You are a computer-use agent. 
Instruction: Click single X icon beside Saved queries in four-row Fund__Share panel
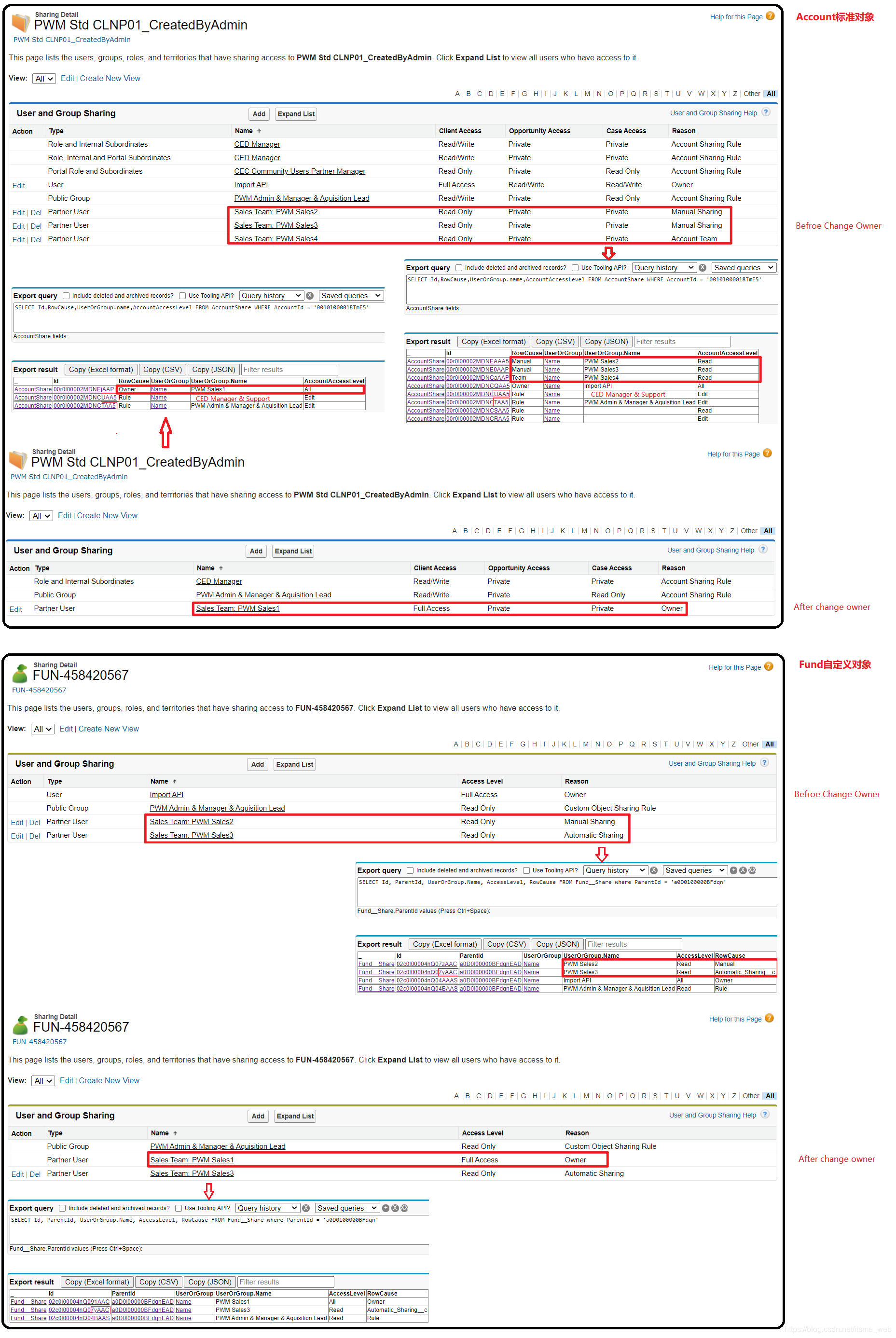click(x=743, y=870)
